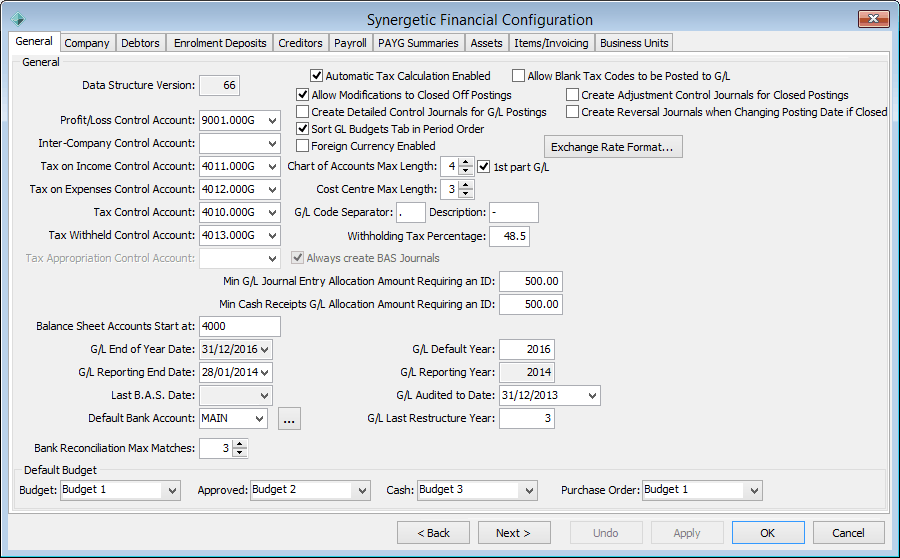The height and width of the screenshot is (558, 900).
Task: Open Tax Withheld Control Account dropdown
Action: click(x=273, y=235)
